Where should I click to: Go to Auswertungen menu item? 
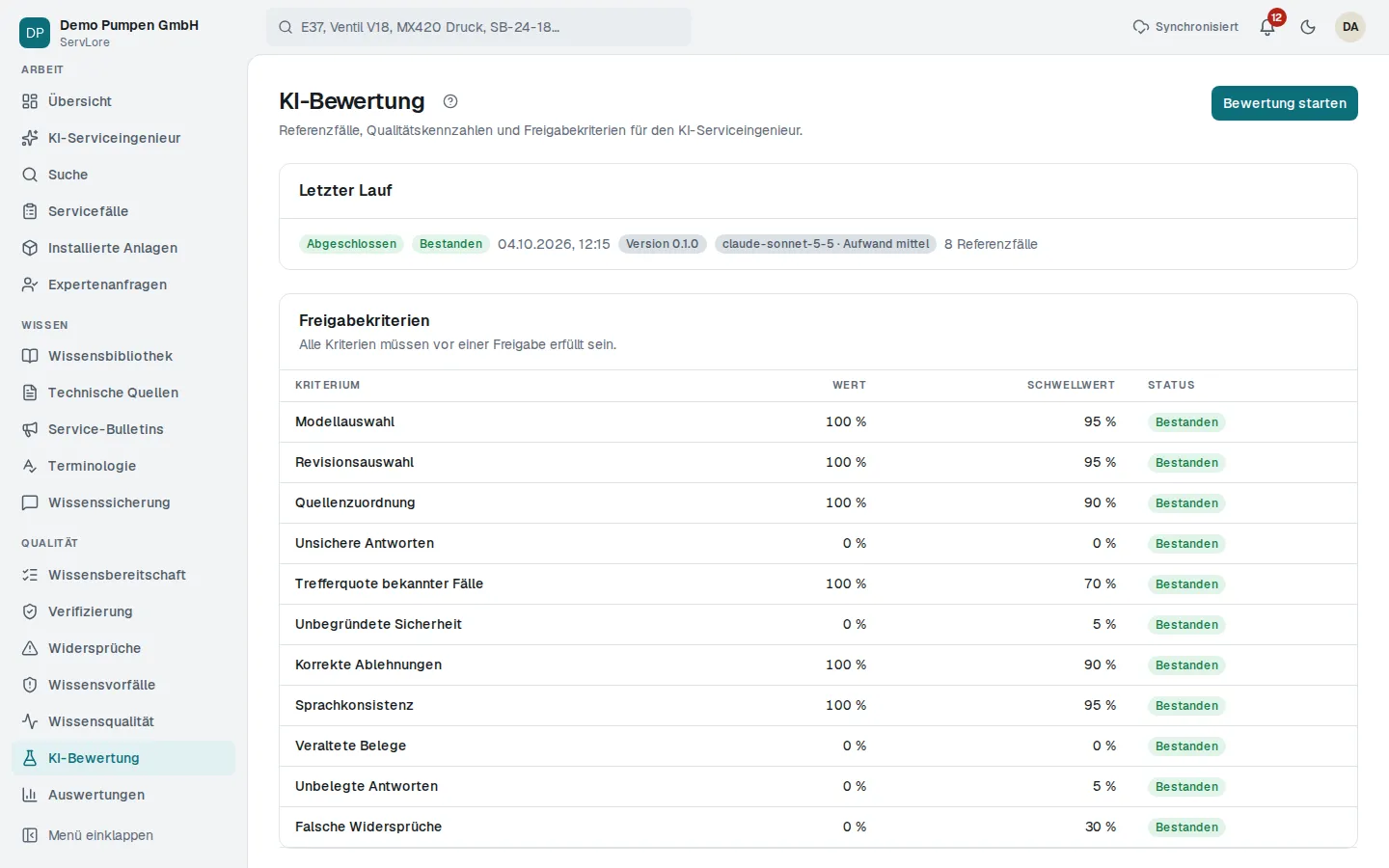(x=123, y=795)
